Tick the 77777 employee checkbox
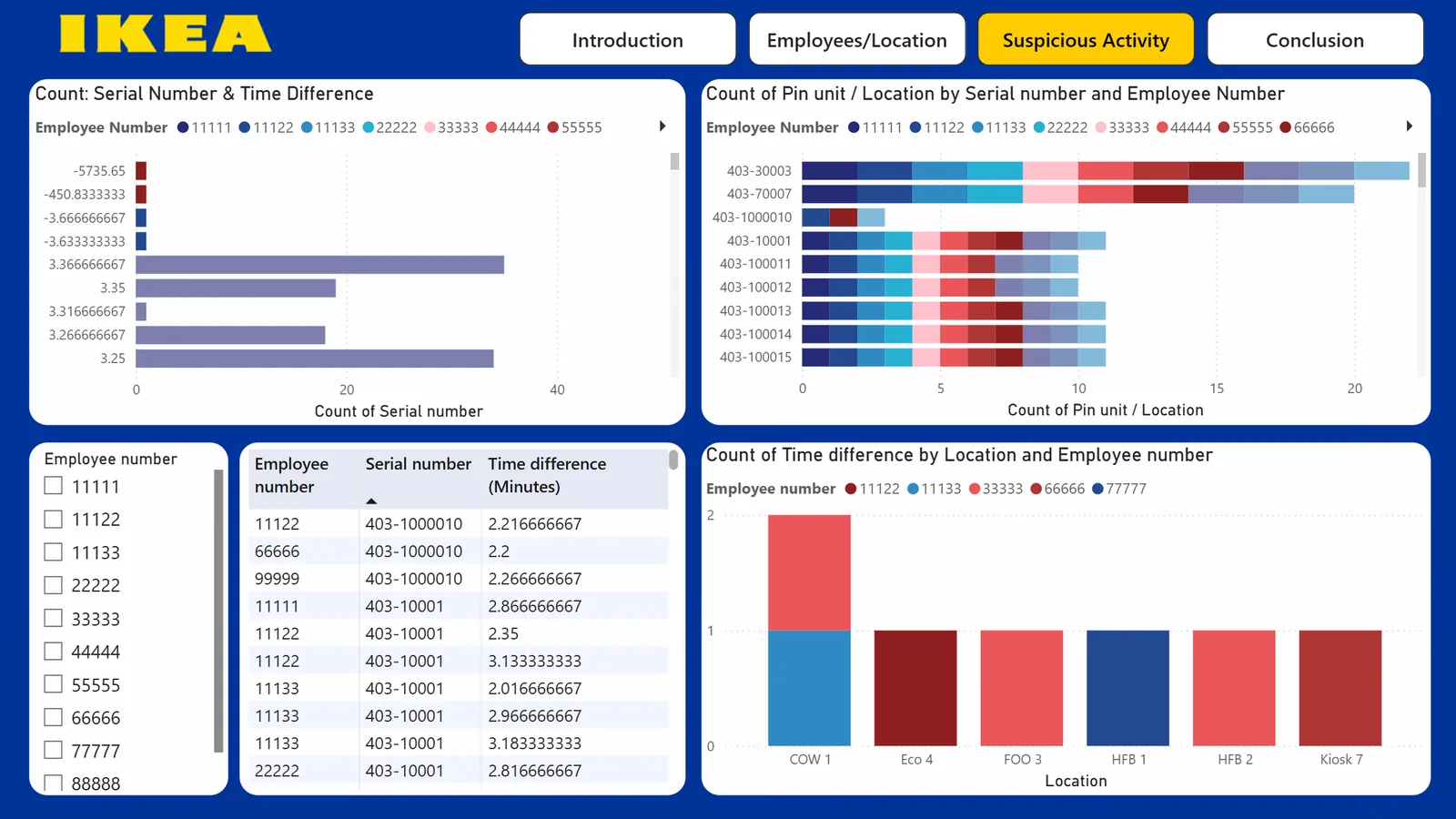 coord(54,750)
